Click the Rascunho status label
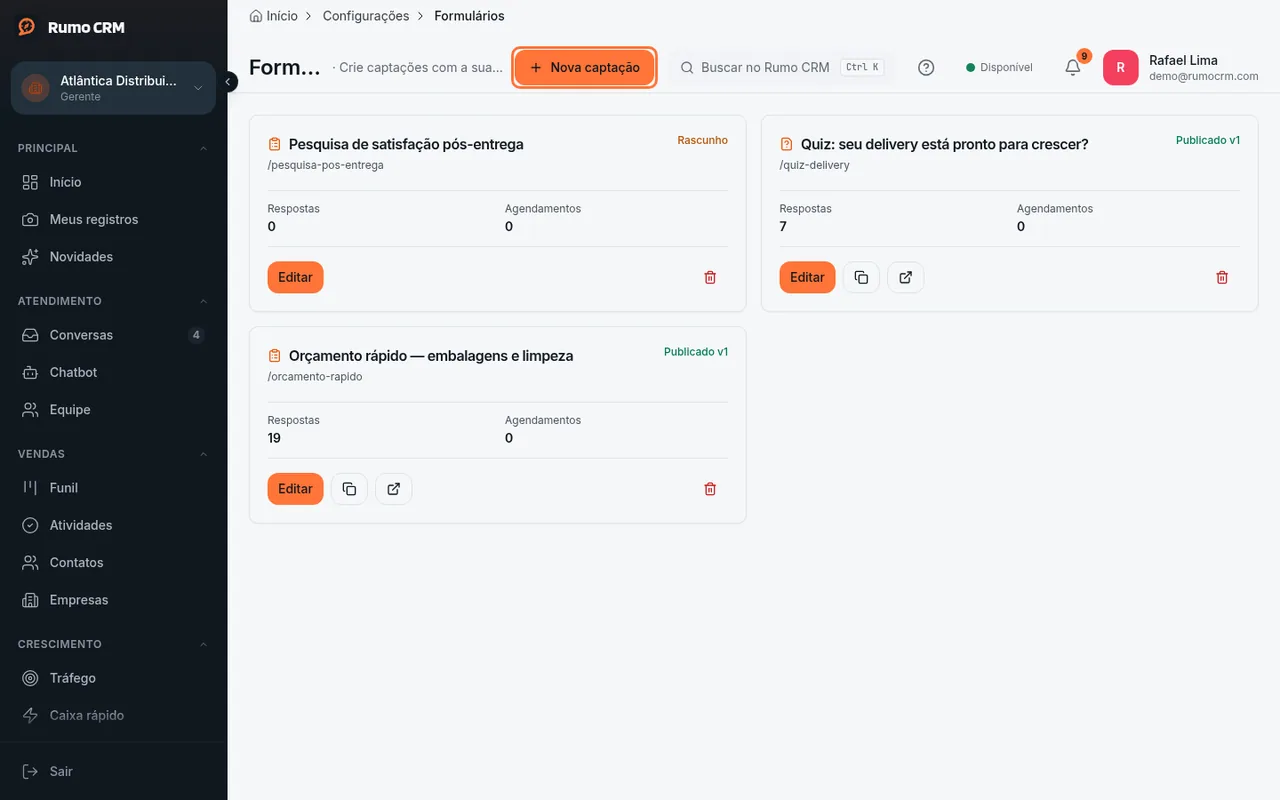 pos(702,140)
